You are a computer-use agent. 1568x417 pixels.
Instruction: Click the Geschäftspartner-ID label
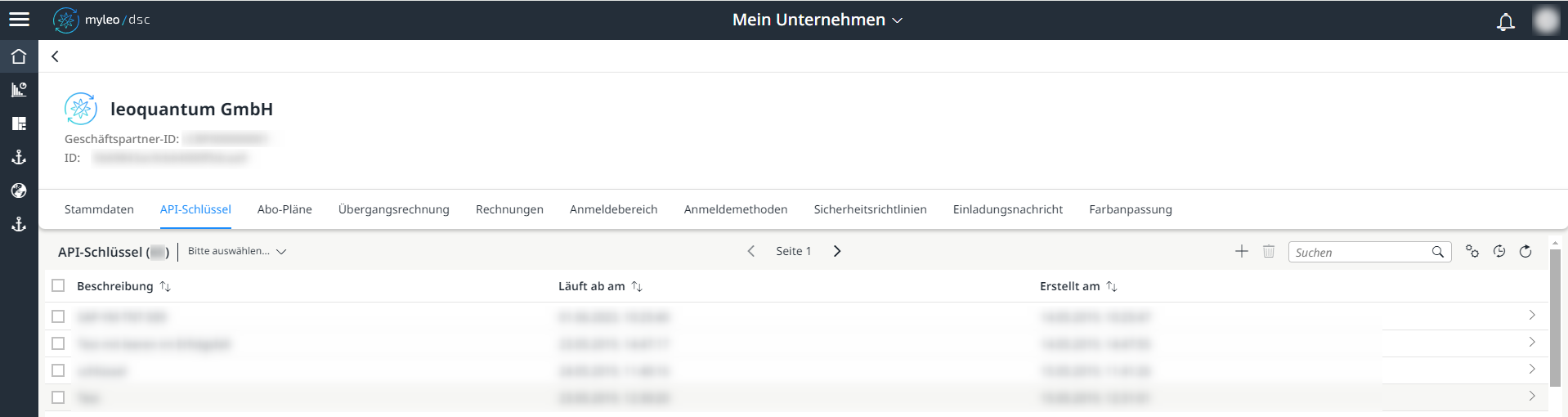tap(122, 139)
